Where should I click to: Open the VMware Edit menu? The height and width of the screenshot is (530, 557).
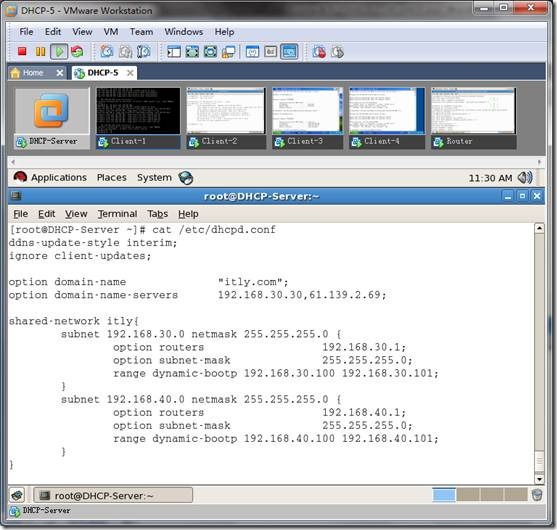tap(53, 32)
